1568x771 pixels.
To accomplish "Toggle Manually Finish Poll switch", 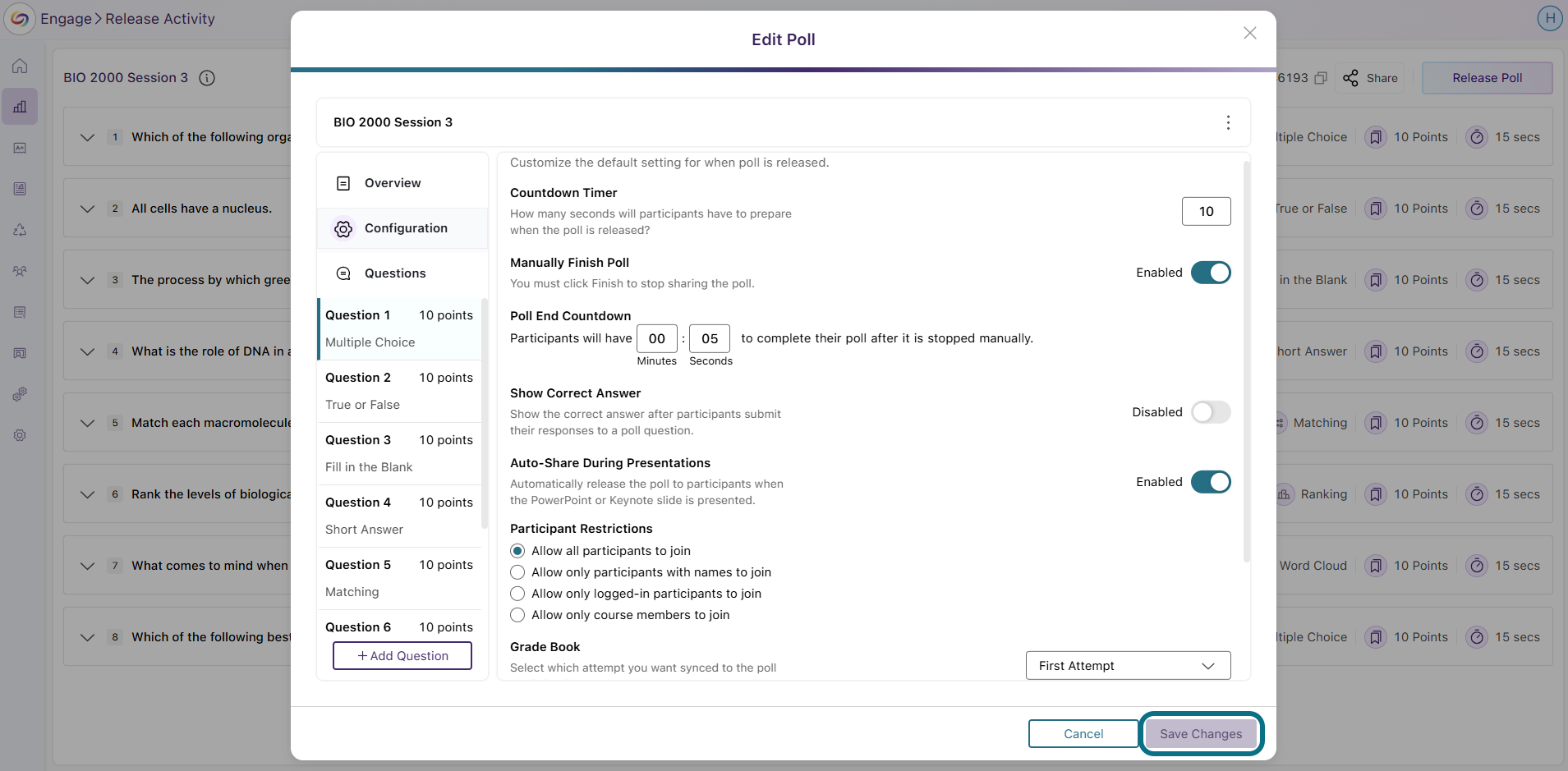I will click(x=1211, y=273).
